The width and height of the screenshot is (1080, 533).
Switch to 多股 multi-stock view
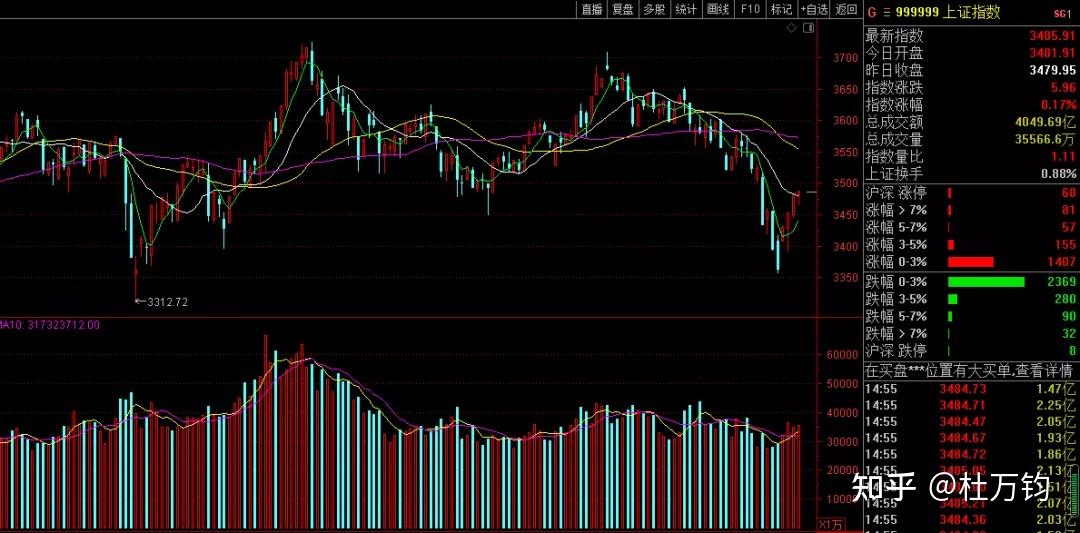pos(654,9)
